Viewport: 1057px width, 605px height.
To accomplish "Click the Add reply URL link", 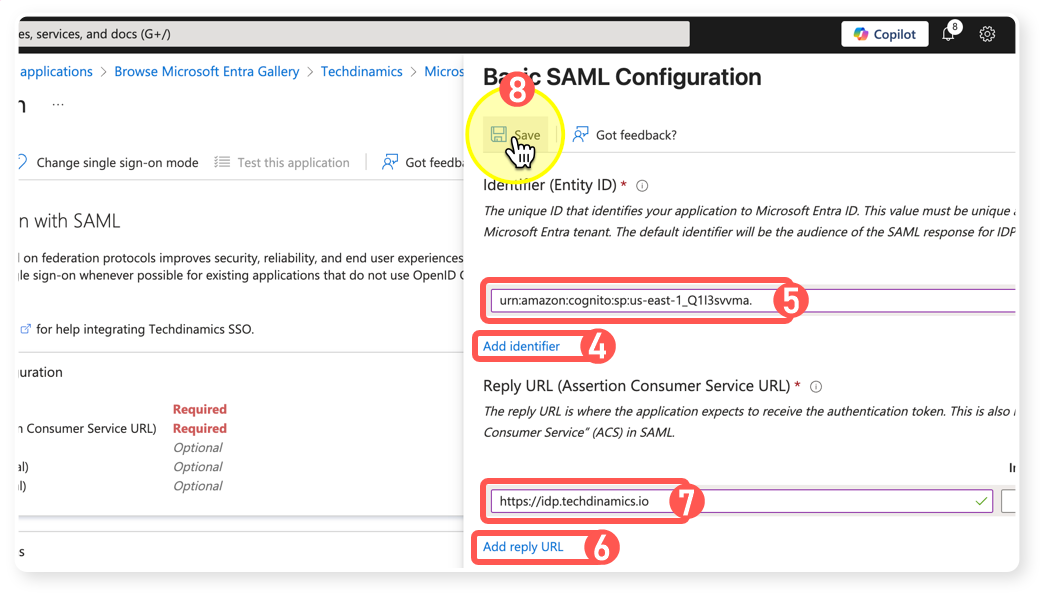I will pyautogui.click(x=522, y=546).
